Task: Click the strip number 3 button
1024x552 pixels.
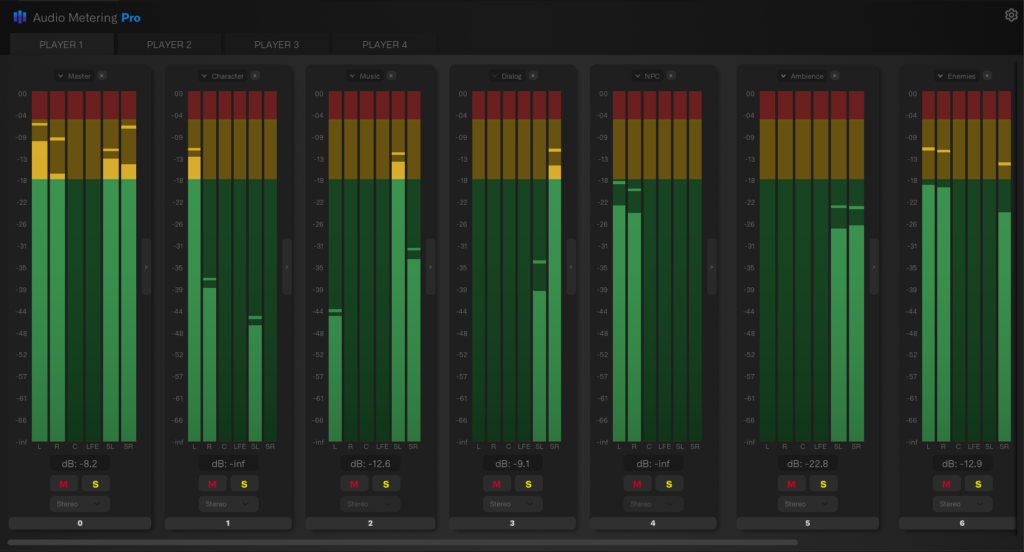Action: coord(511,523)
